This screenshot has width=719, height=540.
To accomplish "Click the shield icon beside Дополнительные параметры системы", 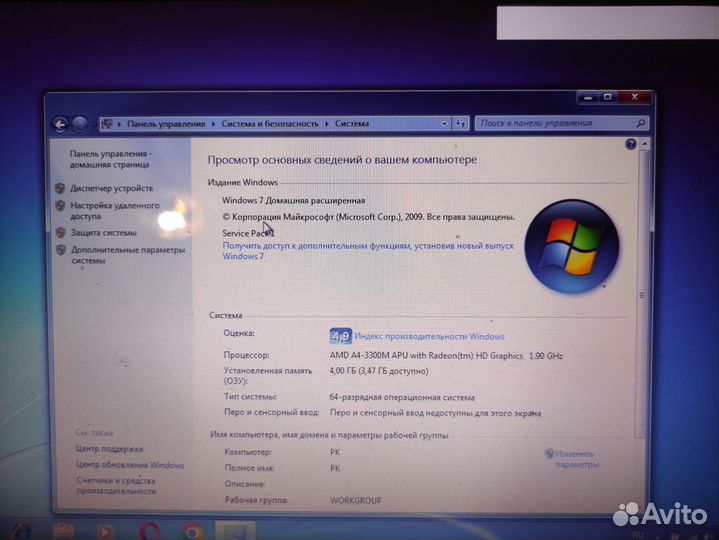I will tap(61, 250).
